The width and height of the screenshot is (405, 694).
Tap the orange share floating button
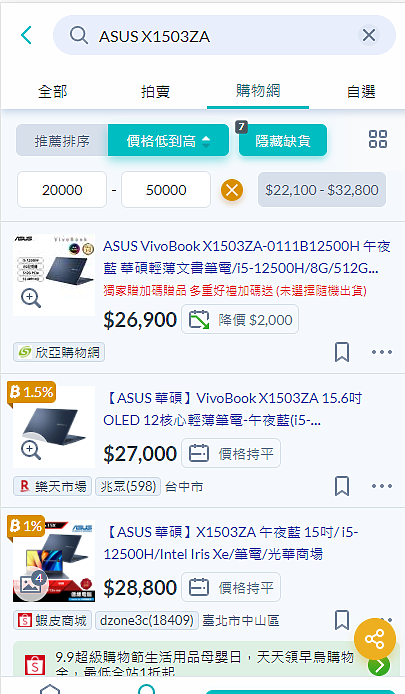pos(374,639)
